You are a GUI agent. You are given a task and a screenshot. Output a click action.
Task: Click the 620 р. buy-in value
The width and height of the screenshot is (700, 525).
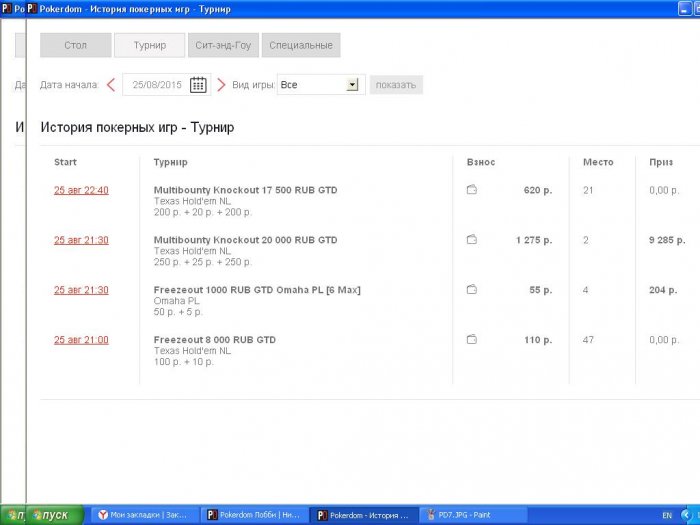(538, 190)
